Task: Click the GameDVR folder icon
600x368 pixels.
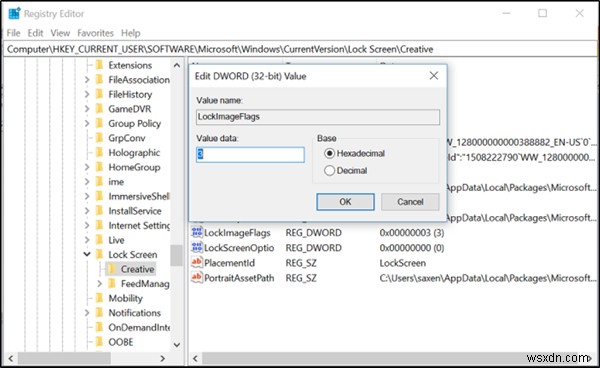Action: pos(99,109)
